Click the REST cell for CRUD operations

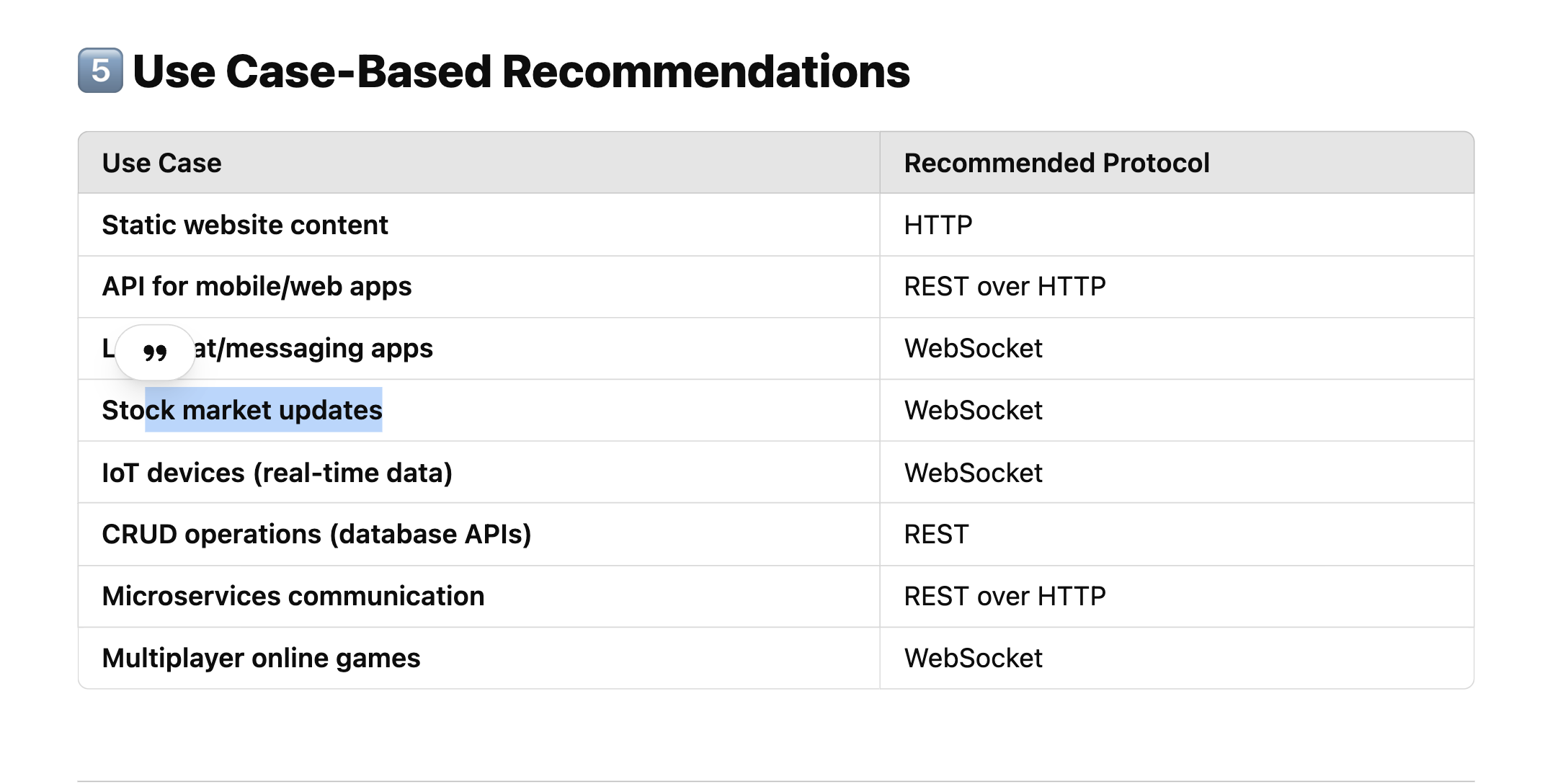(936, 535)
